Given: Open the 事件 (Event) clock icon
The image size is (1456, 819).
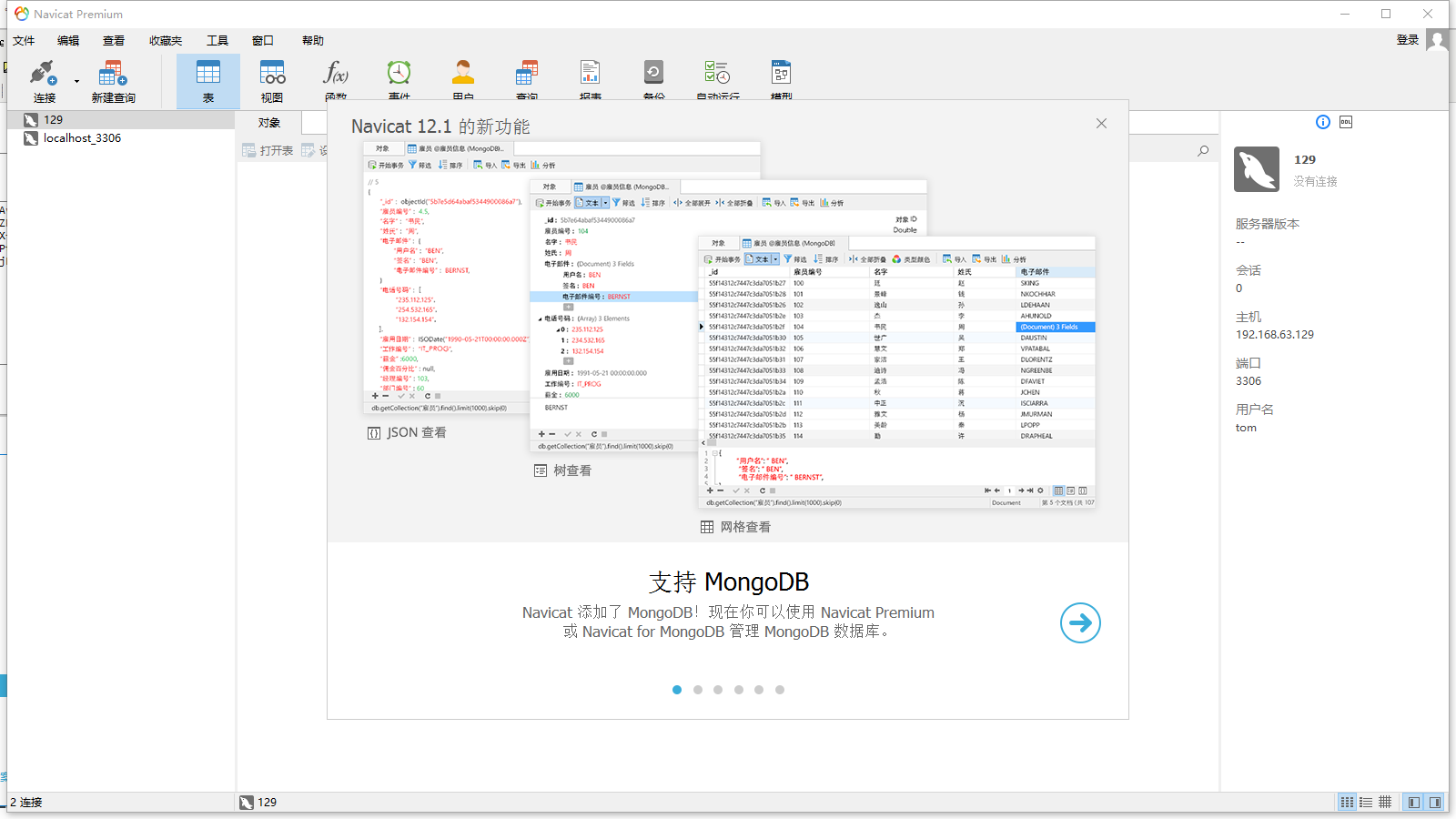Looking at the screenshot, I should coord(399,81).
